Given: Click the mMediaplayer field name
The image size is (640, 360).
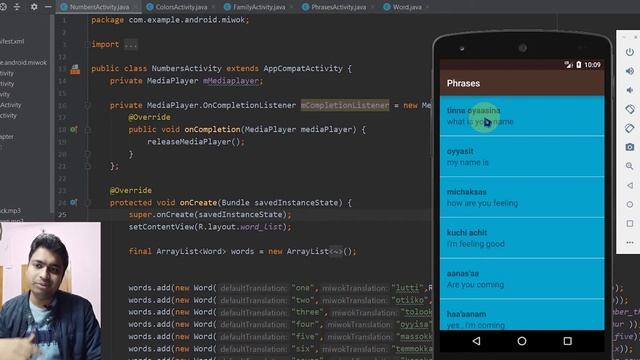Looking at the screenshot, I should (x=231, y=81).
